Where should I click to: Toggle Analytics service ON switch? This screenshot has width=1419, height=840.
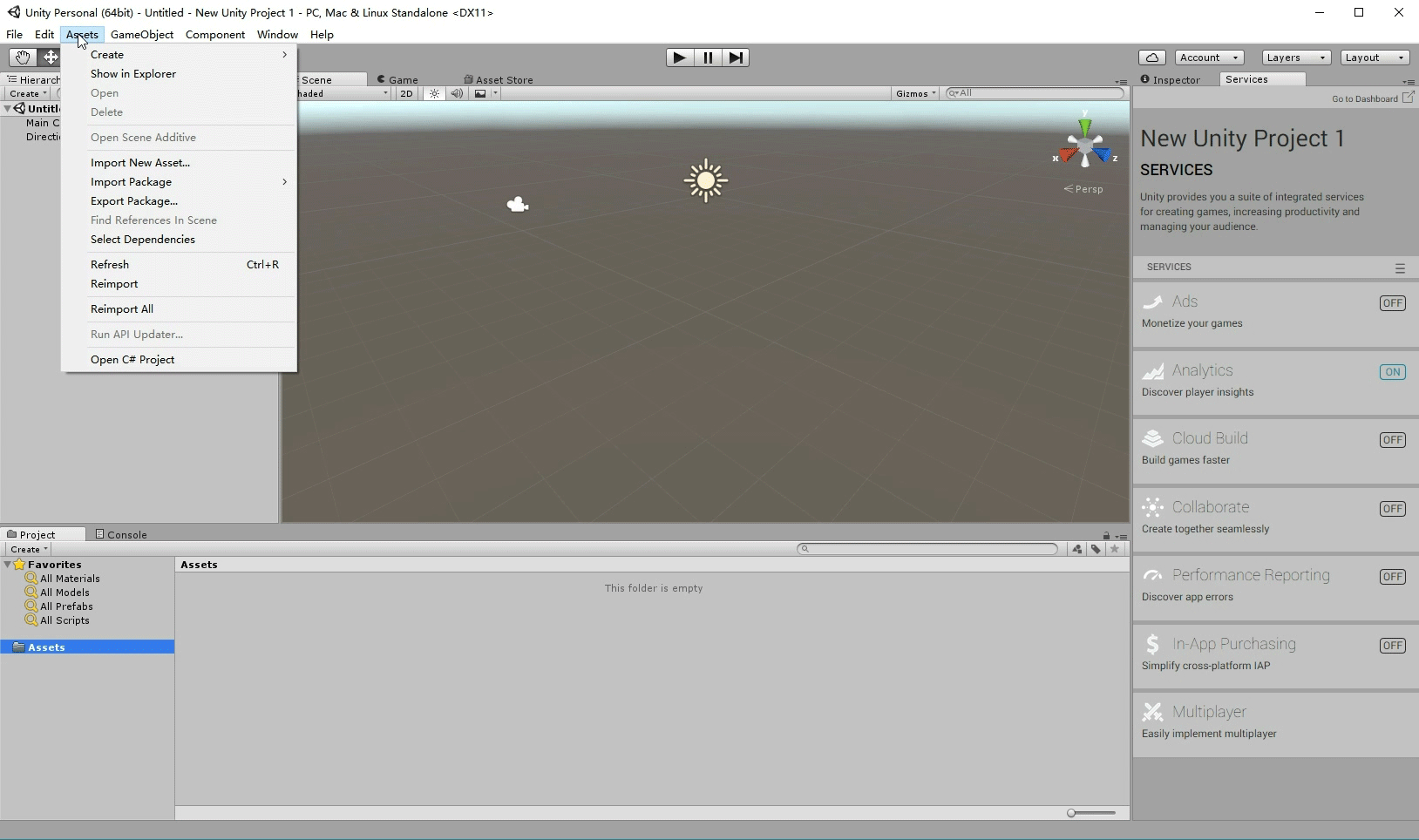click(1392, 372)
